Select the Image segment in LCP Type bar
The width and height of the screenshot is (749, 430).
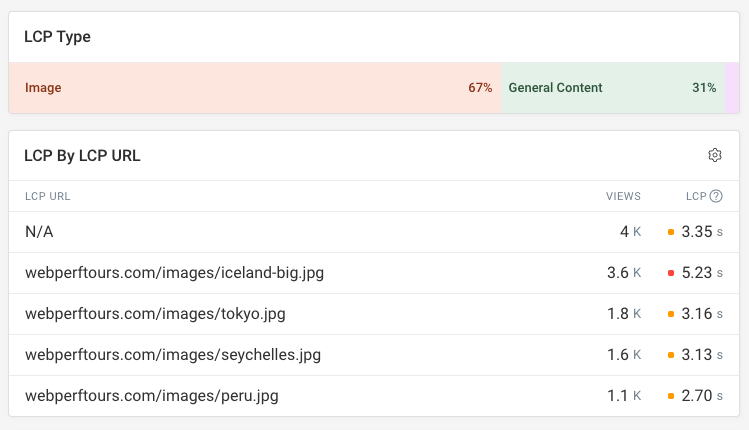pos(255,88)
